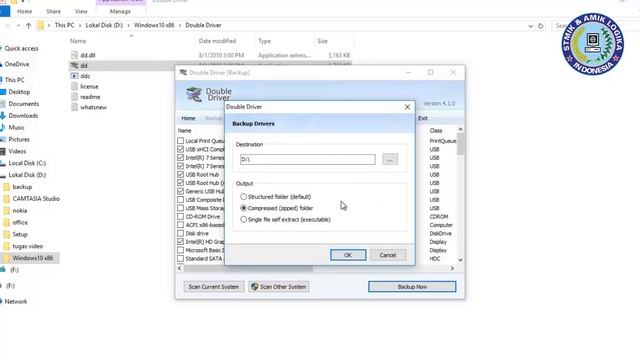Expand the address bar history dropdown
Image resolution: width=640 pixels, height=360 pixels.
click(x=530, y=26)
